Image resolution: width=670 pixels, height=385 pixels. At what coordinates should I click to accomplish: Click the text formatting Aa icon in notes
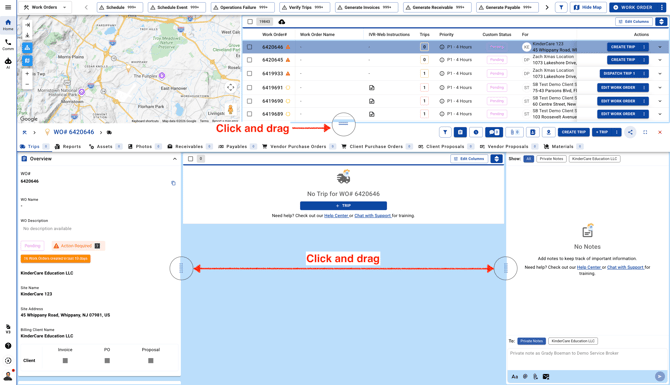514,376
